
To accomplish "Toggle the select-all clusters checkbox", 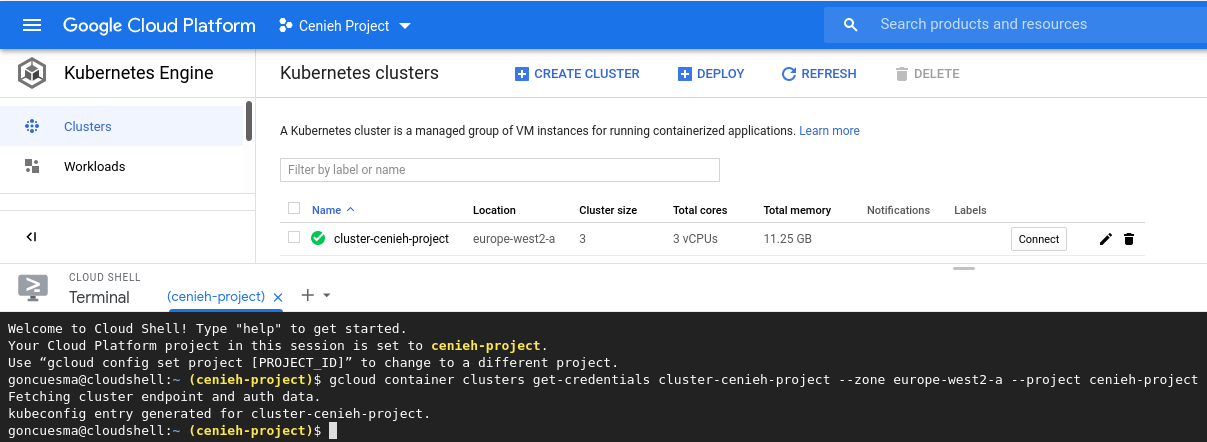I will 294,209.
